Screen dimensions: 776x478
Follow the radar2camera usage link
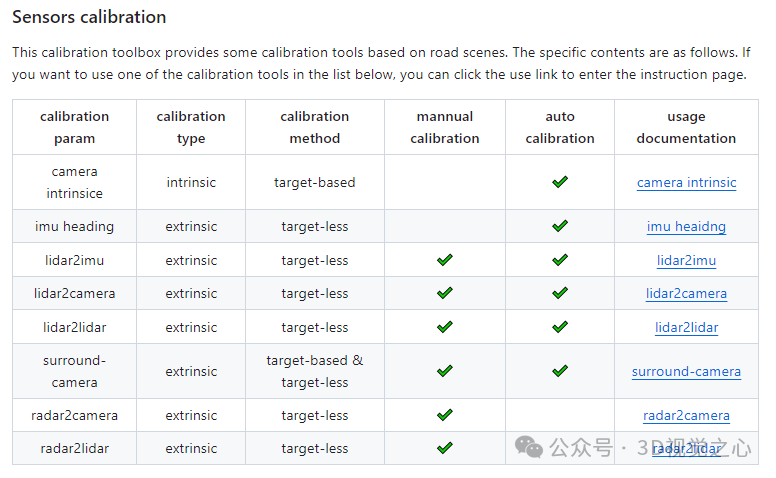pyautogui.click(x=686, y=416)
